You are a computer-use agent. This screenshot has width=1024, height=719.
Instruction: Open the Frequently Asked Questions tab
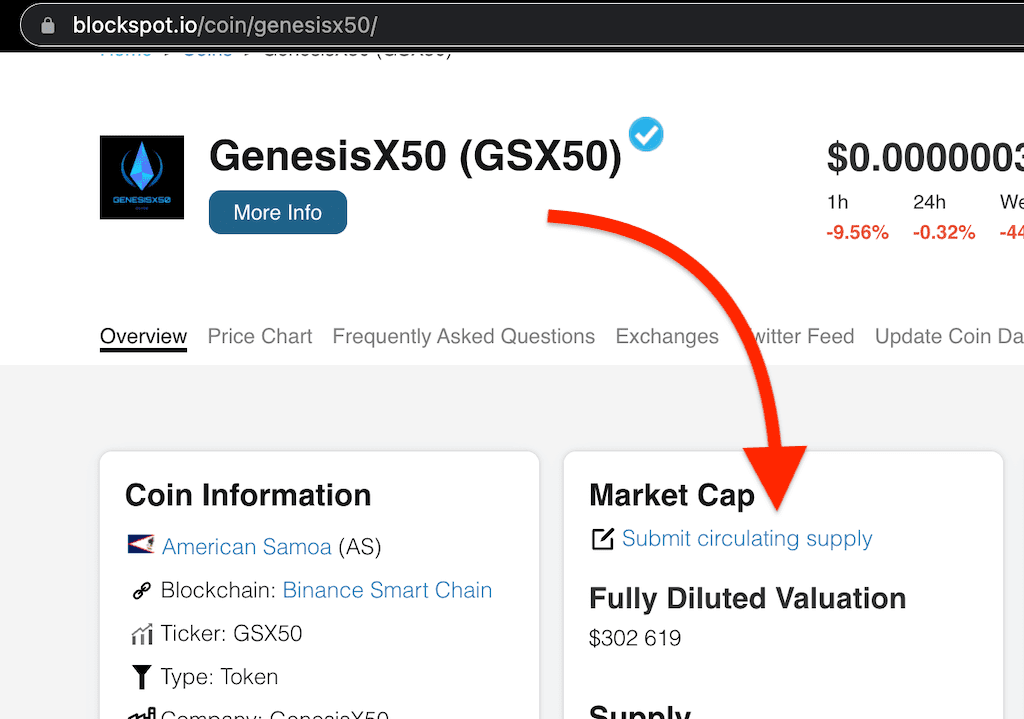464,336
